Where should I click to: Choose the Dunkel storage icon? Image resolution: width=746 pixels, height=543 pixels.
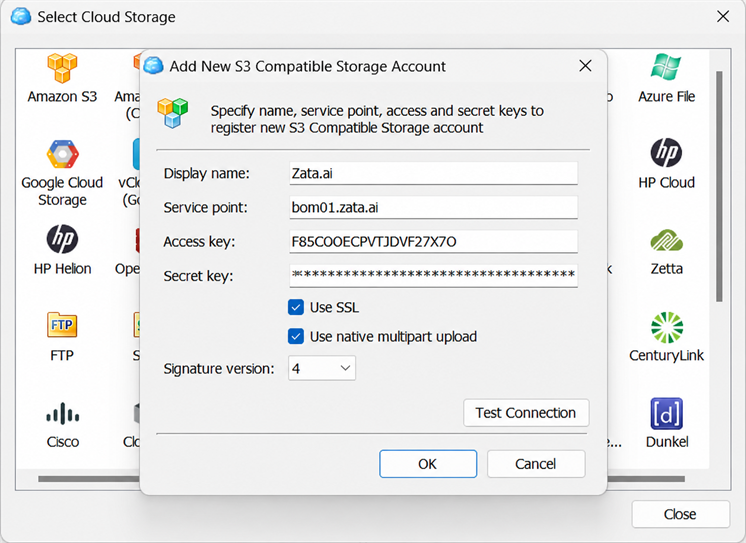coord(666,414)
